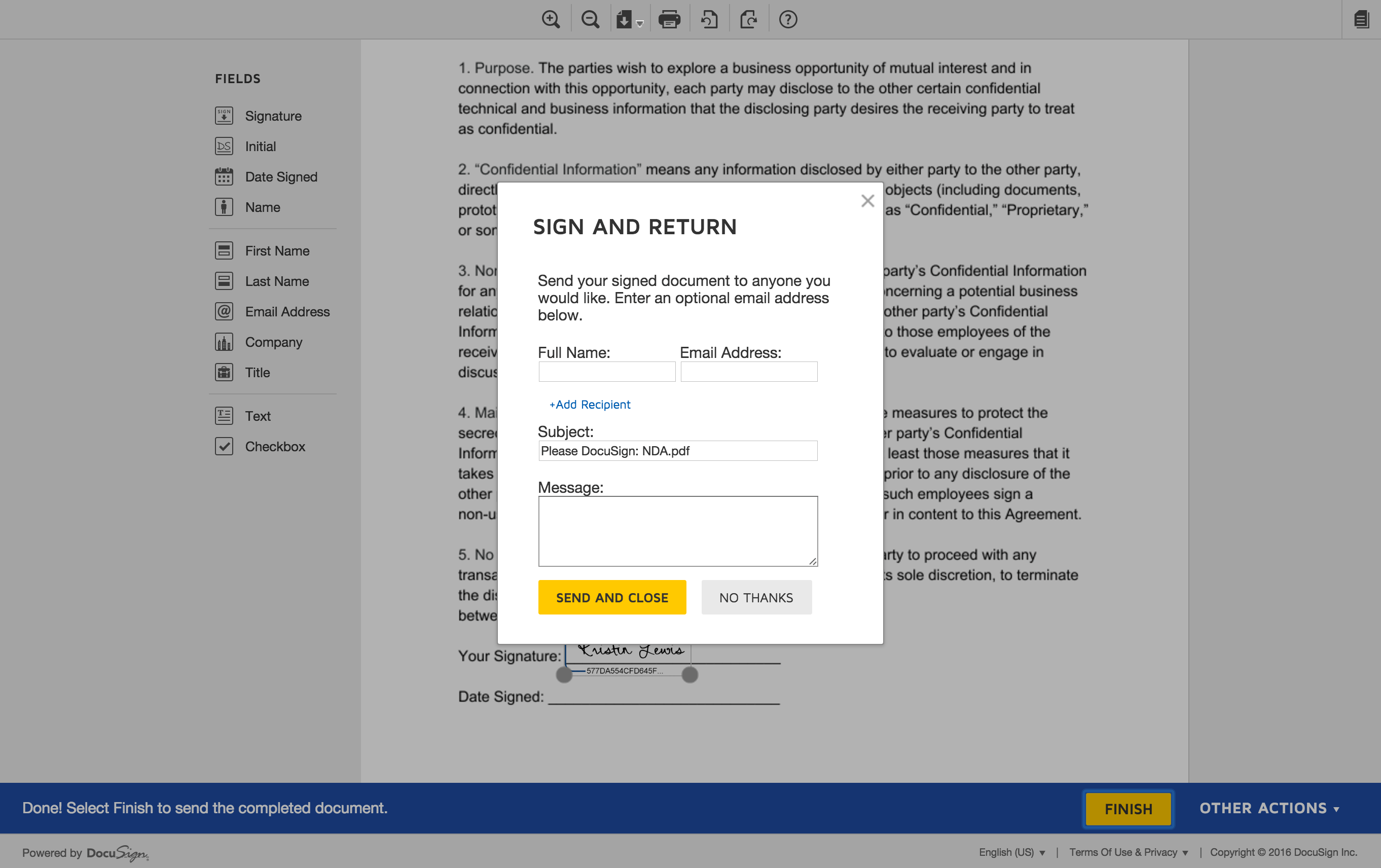This screenshot has width=1381, height=868.
Task: Click the zoom in magnifier icon
Action: coord(551,19)
